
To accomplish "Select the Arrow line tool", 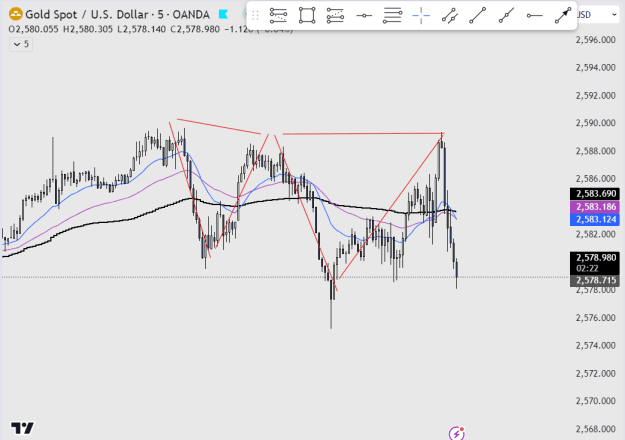I will pos(563,16).
